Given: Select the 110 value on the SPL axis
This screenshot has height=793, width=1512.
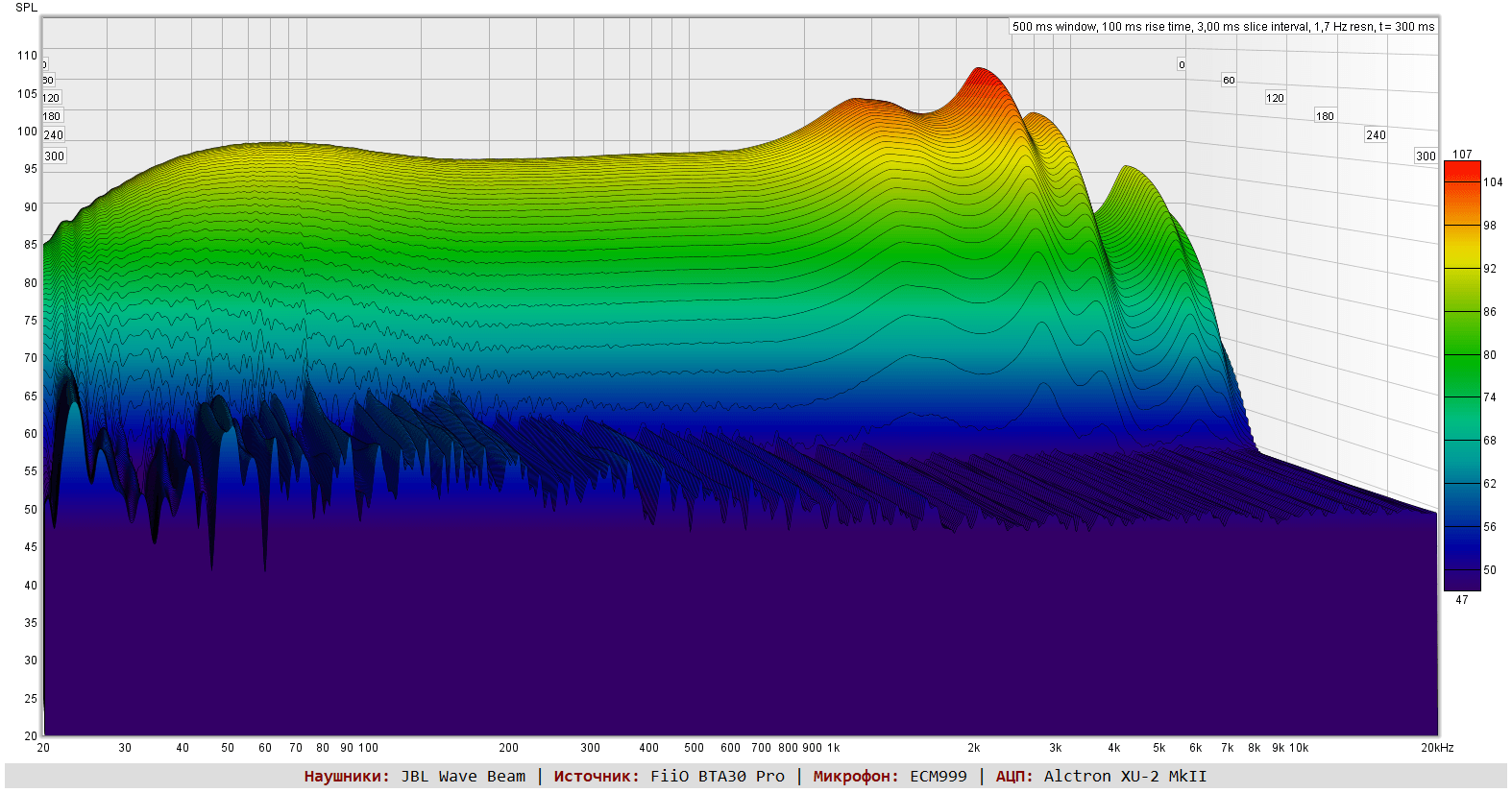Looking at the screenshot, I should 27,56.
